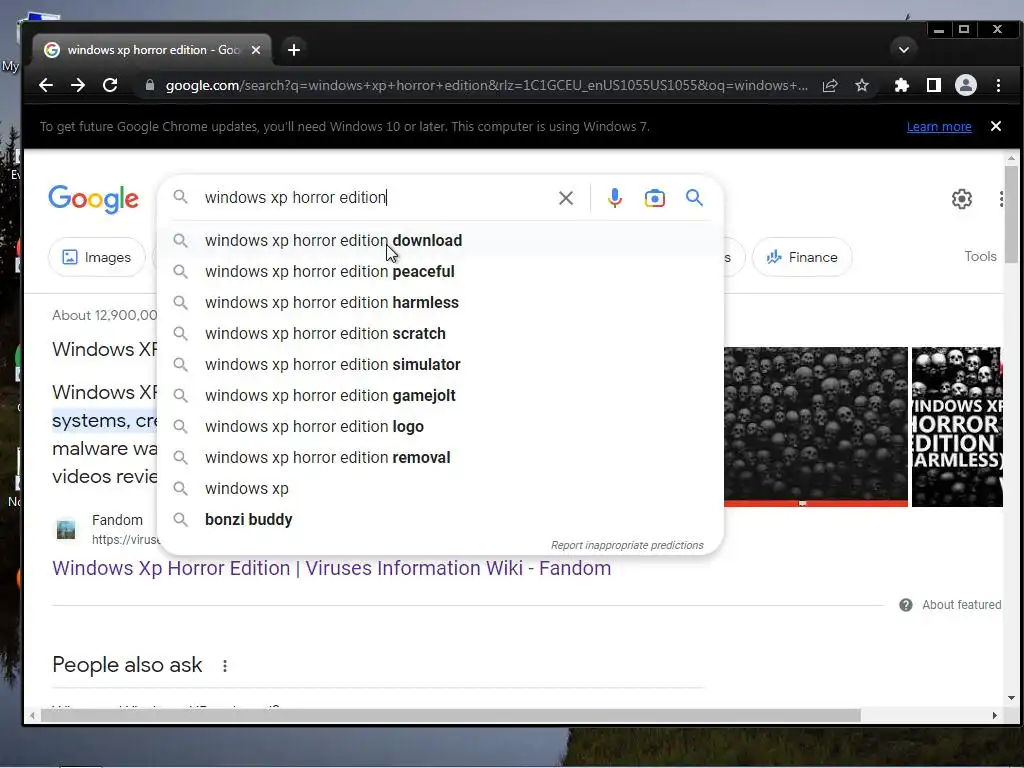1024x768 pixels.
Task: Click the Fandom site favicon
Action: (x=66, y=529)
